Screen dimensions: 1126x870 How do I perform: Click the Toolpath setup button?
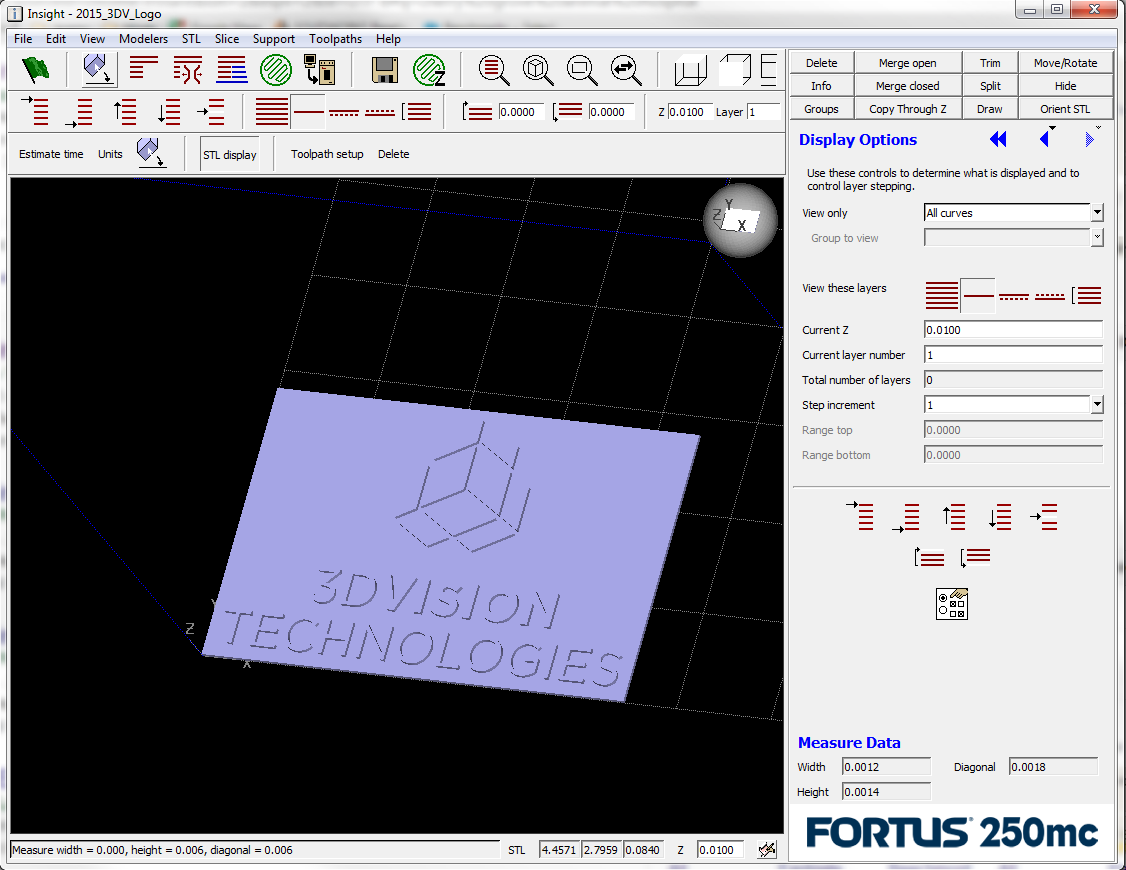coord(327,154)
